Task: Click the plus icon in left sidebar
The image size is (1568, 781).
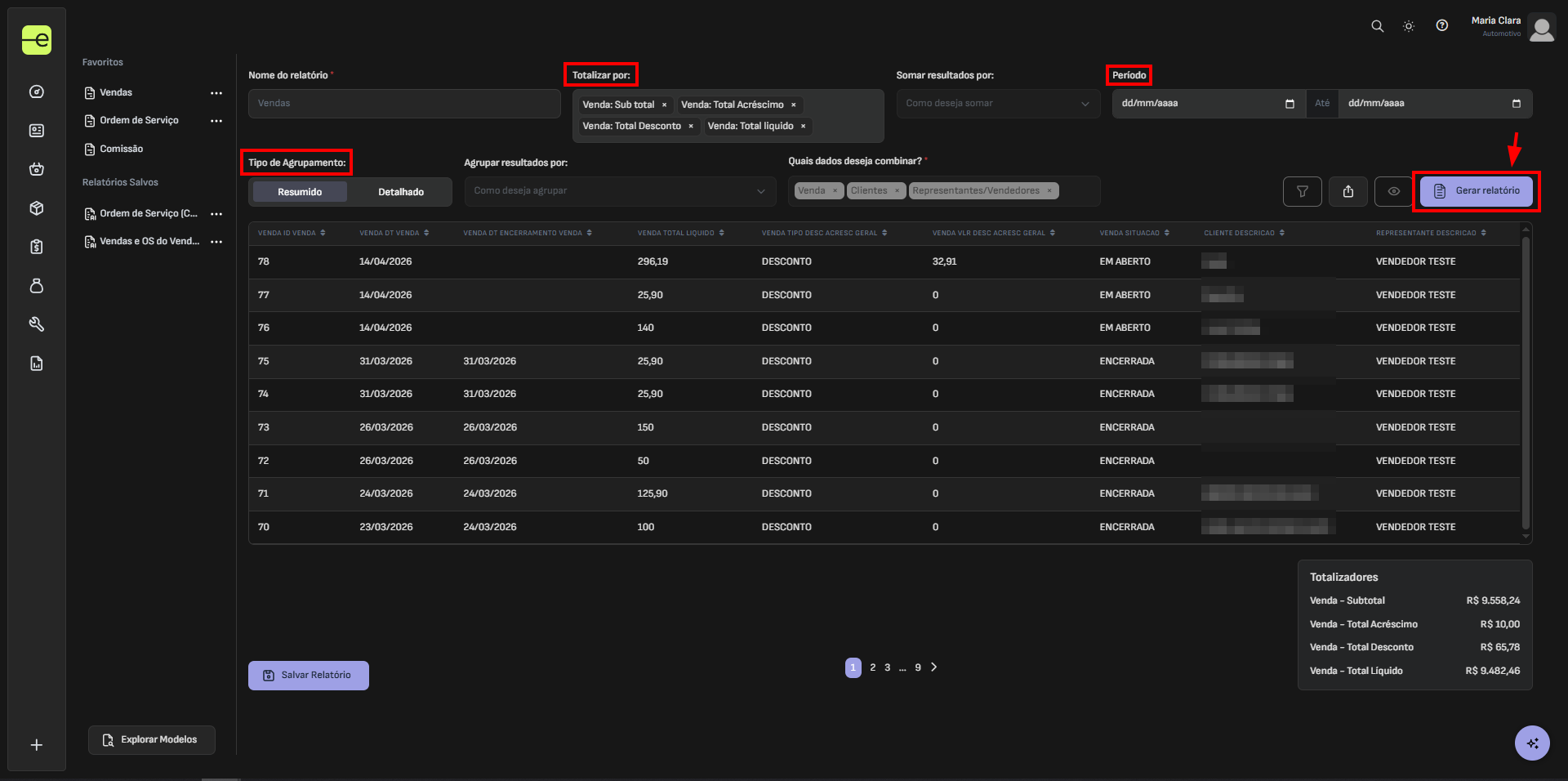Action: 37,745
